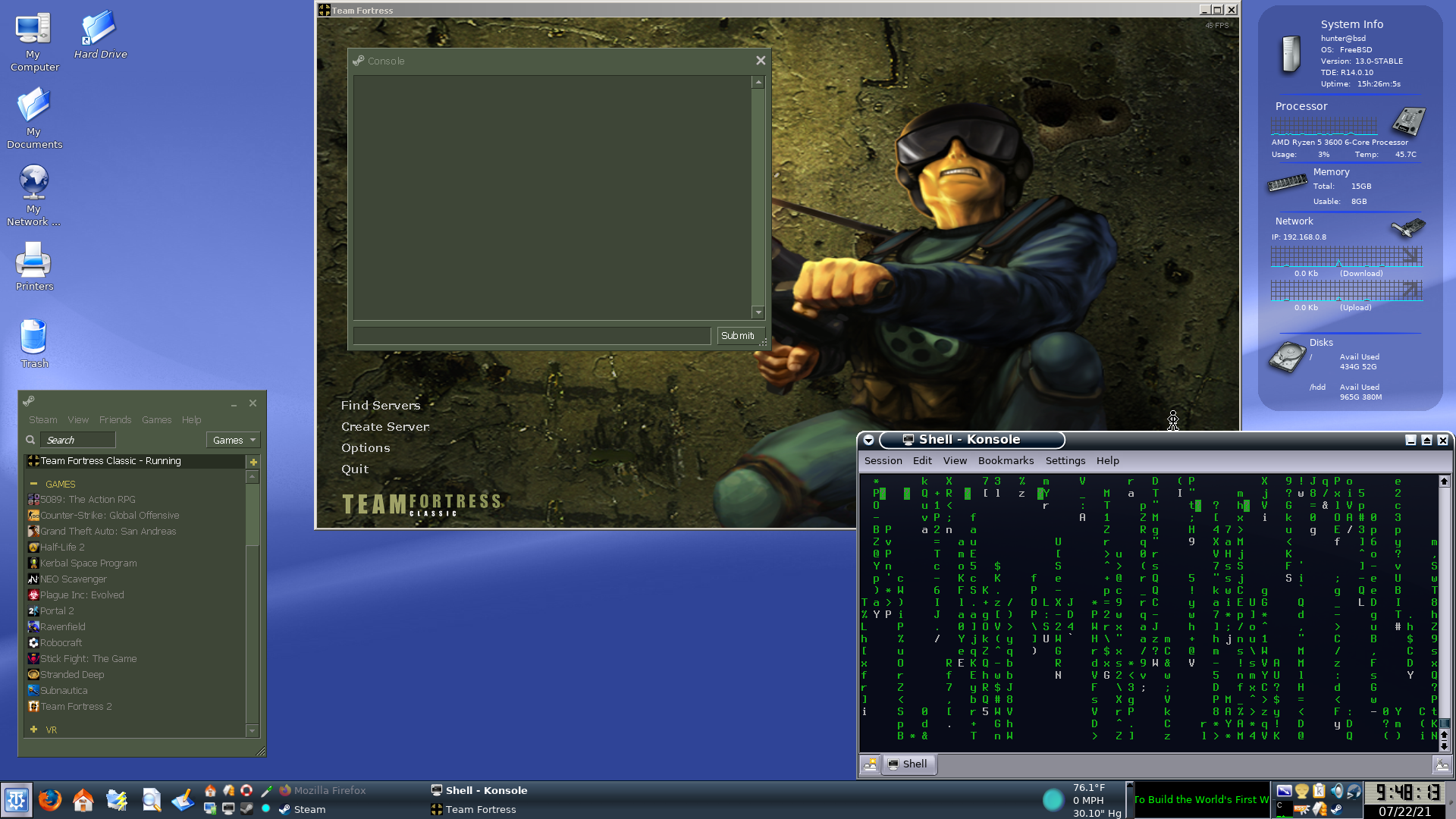Viewport: 1456px width, 819px height.
Task: Close the game Console panel
Action: [761, 61]
